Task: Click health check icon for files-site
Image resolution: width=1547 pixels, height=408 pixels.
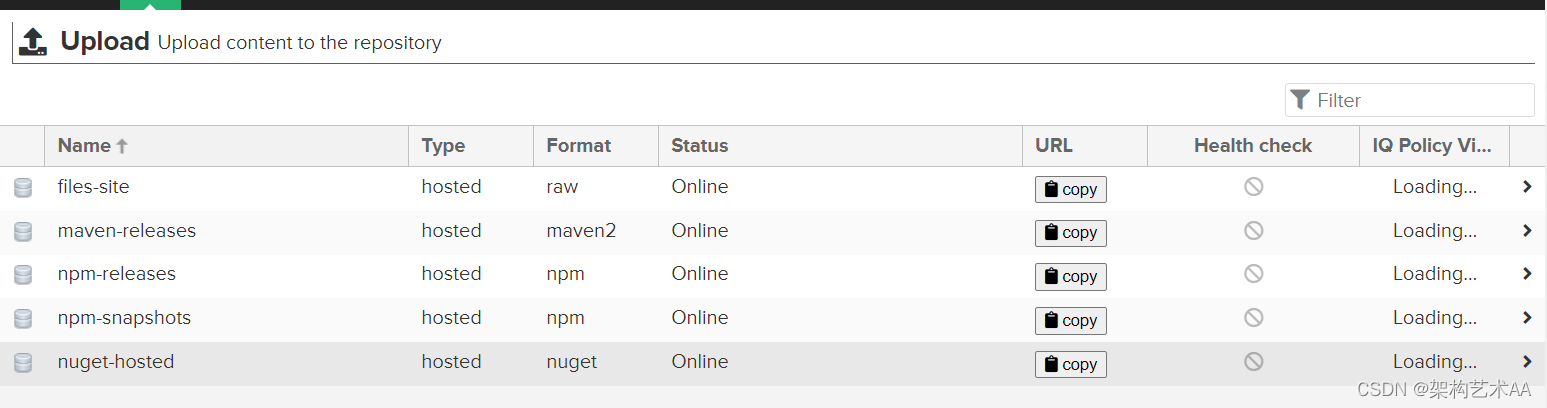Action: (1253, 187)
